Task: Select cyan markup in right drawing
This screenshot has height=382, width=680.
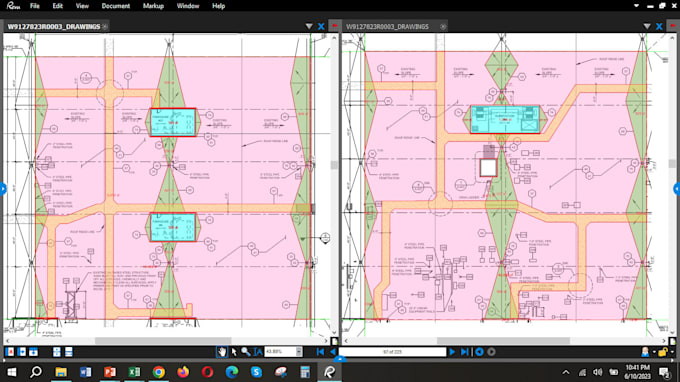Action: click(x=505, y=119)
